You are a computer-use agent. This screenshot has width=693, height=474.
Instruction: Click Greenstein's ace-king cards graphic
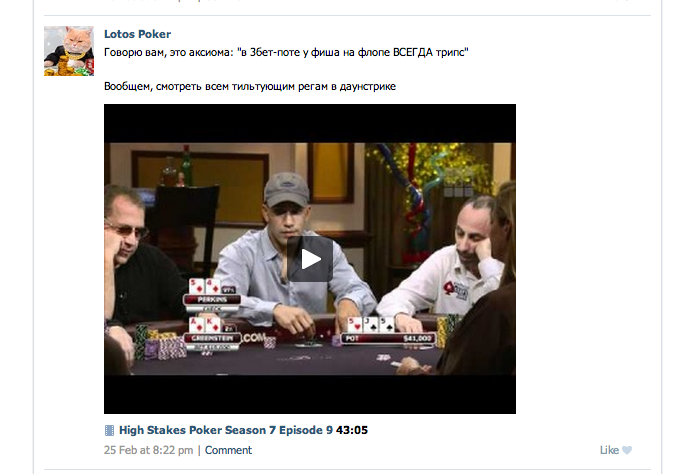(205, 325)
